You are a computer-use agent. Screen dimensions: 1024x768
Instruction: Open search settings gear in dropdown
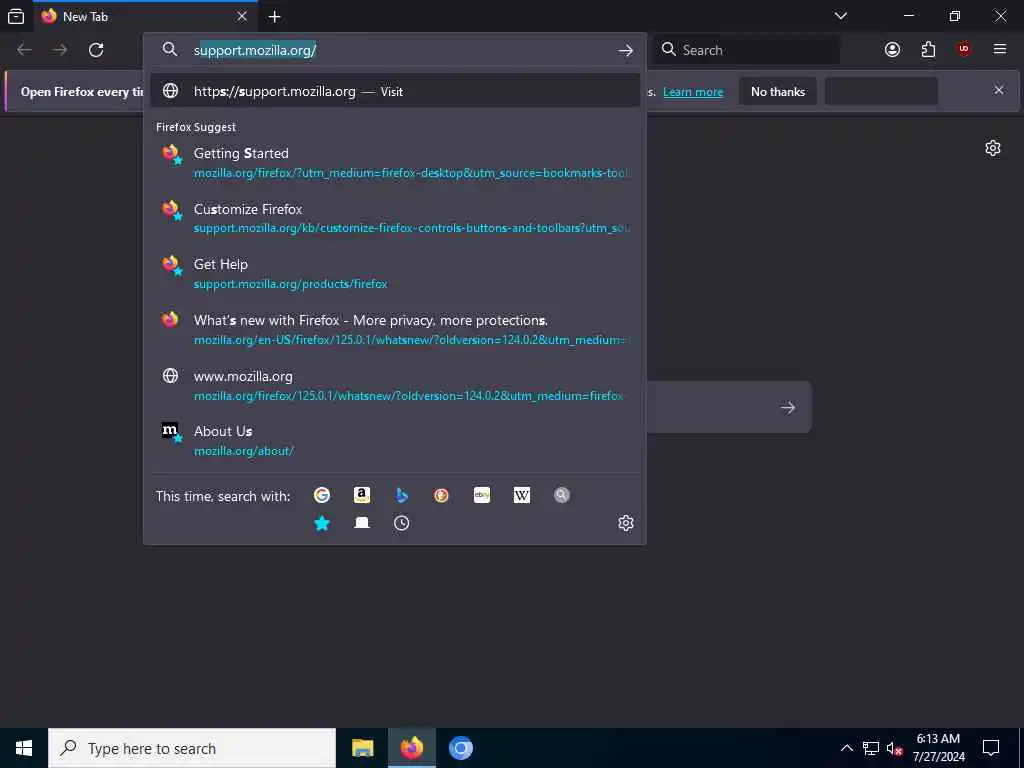pos(626,522)
